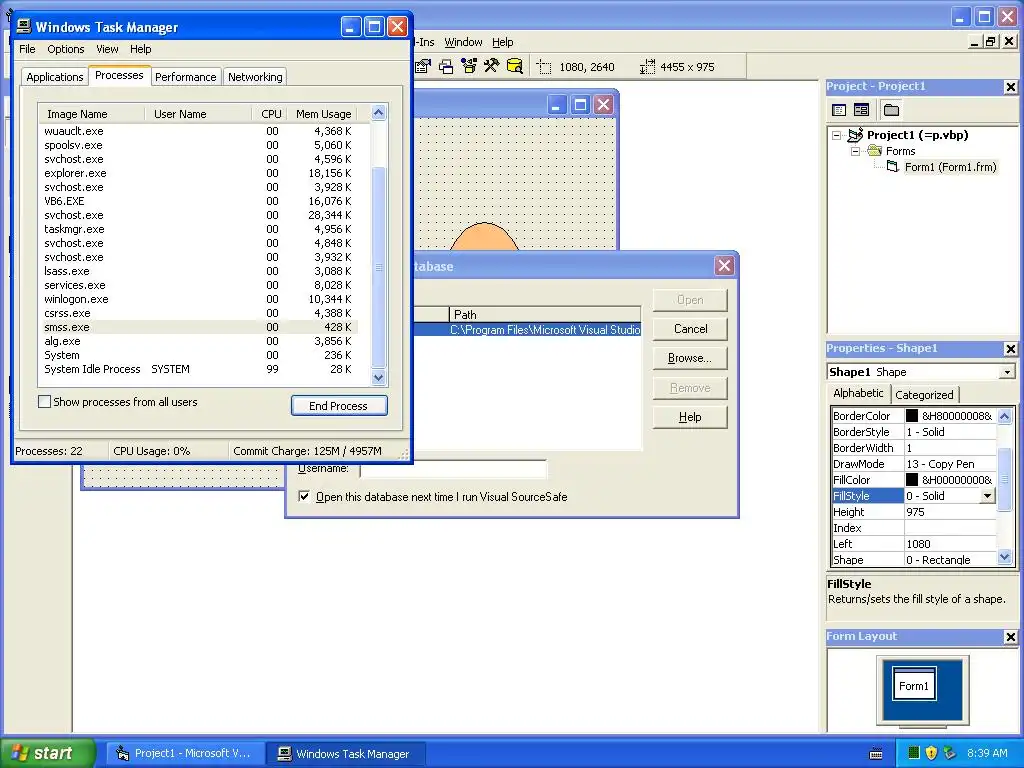Image resolution: width=1024 pixels, height=768 pixels.
Task: Select the taskmgr.exe process row
Action: coord(198,229)
